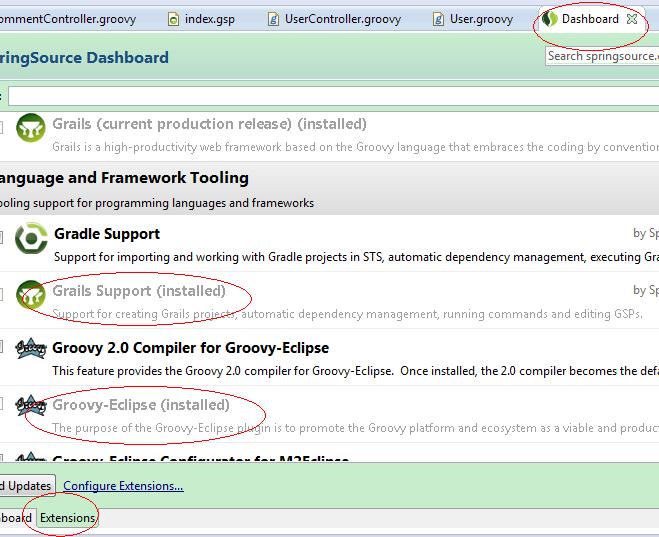The width and height of the screenshot is (659, 537).
Task: Click the Groovy-Eclipse plugin purpose description
Action: pos(356,428)
